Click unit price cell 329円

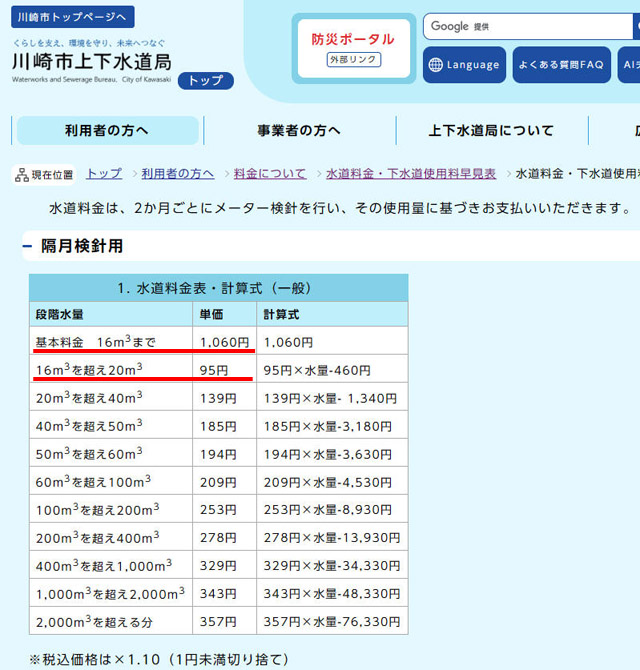224,564
